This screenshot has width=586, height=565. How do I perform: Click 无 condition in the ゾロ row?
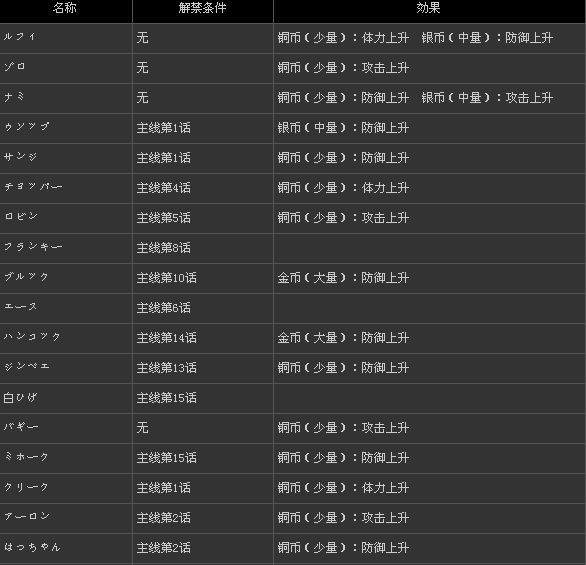coord(142,68)
